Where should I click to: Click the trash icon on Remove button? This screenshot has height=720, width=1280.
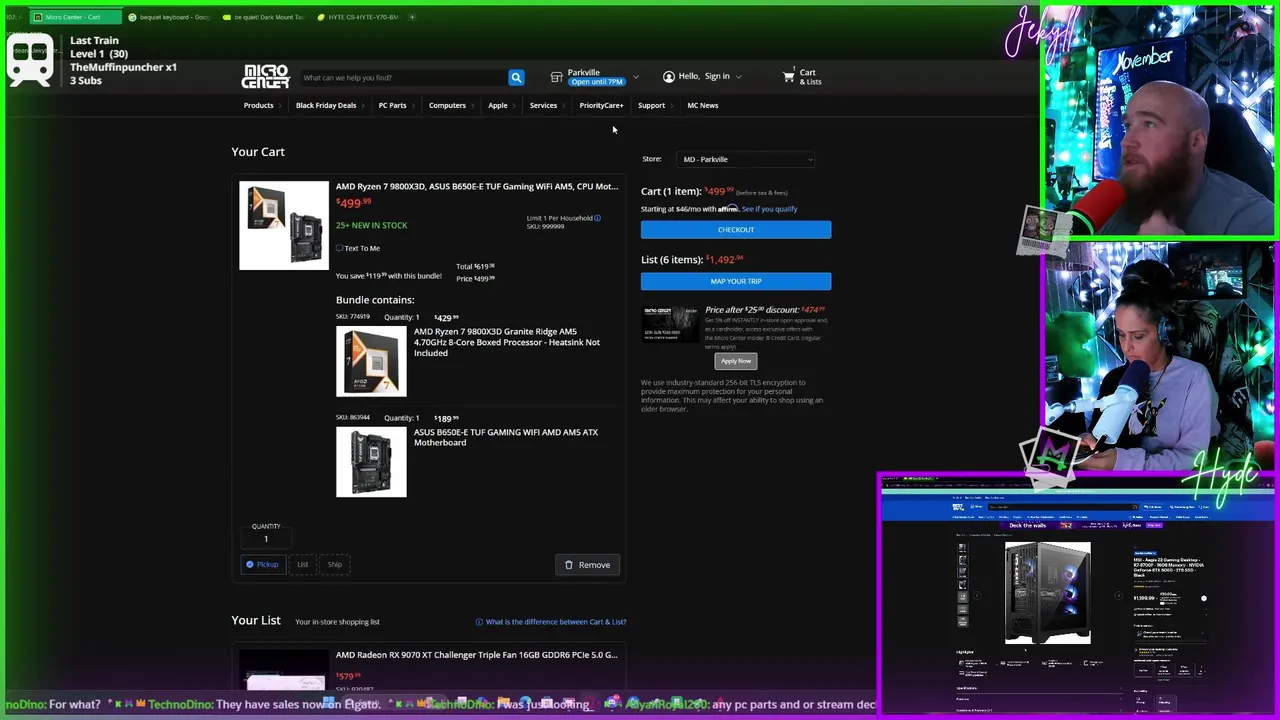pyautogui.click(x=569, y=565)
